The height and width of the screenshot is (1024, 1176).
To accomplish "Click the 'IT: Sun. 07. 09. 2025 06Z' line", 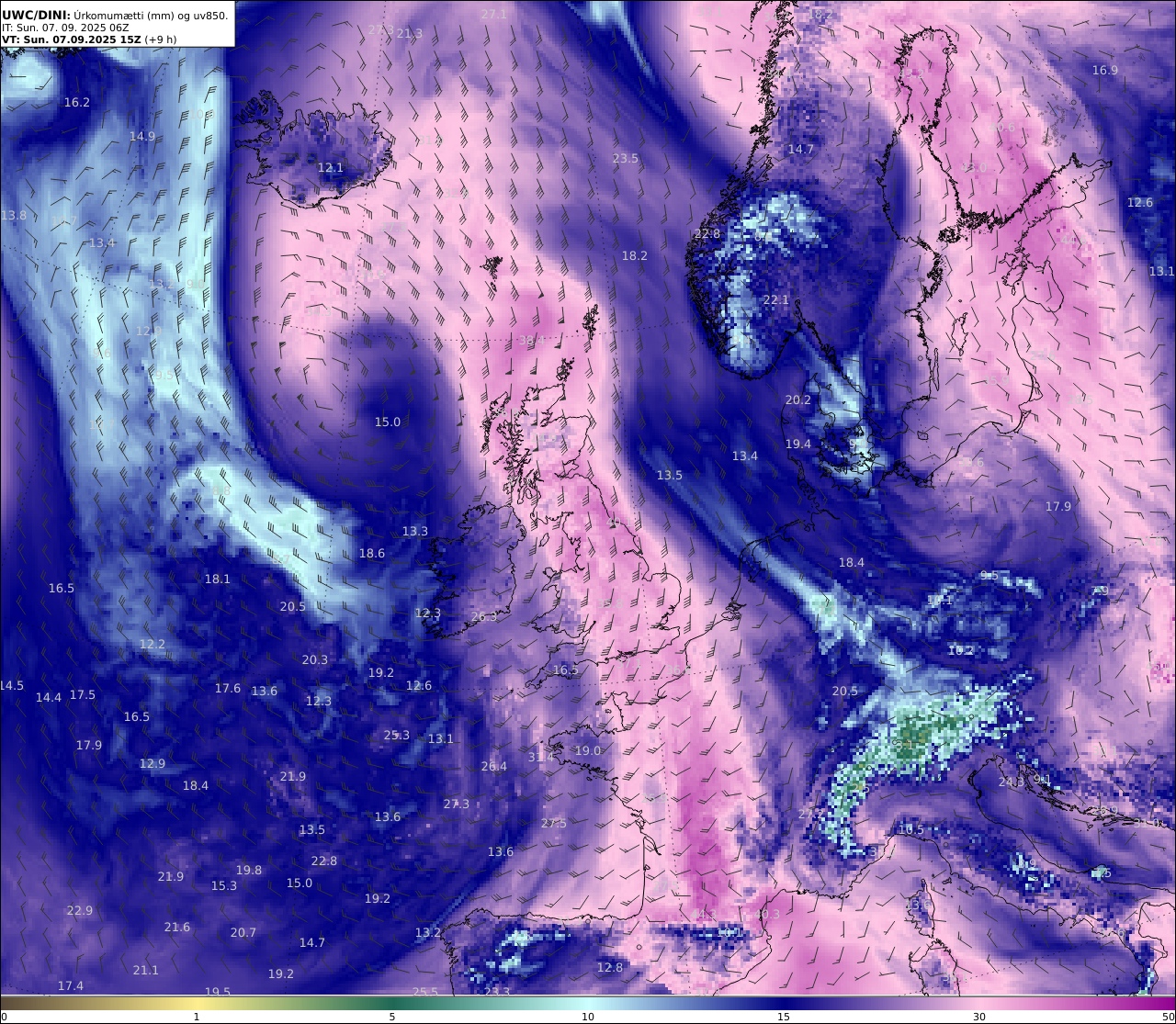I will (x=67, y=28).
